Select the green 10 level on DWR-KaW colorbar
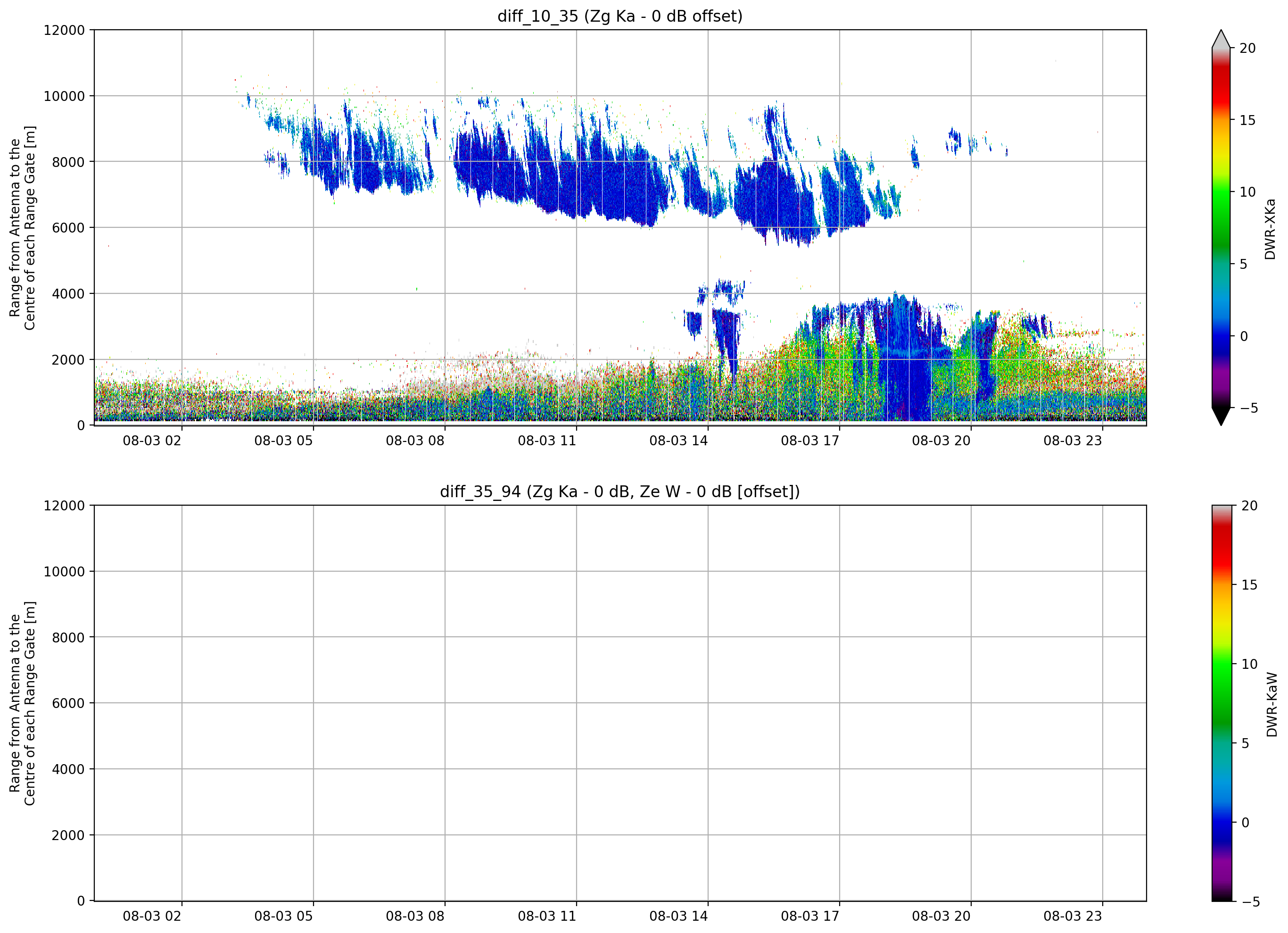Screen dimensions: 1288x933 point(1222,664)
